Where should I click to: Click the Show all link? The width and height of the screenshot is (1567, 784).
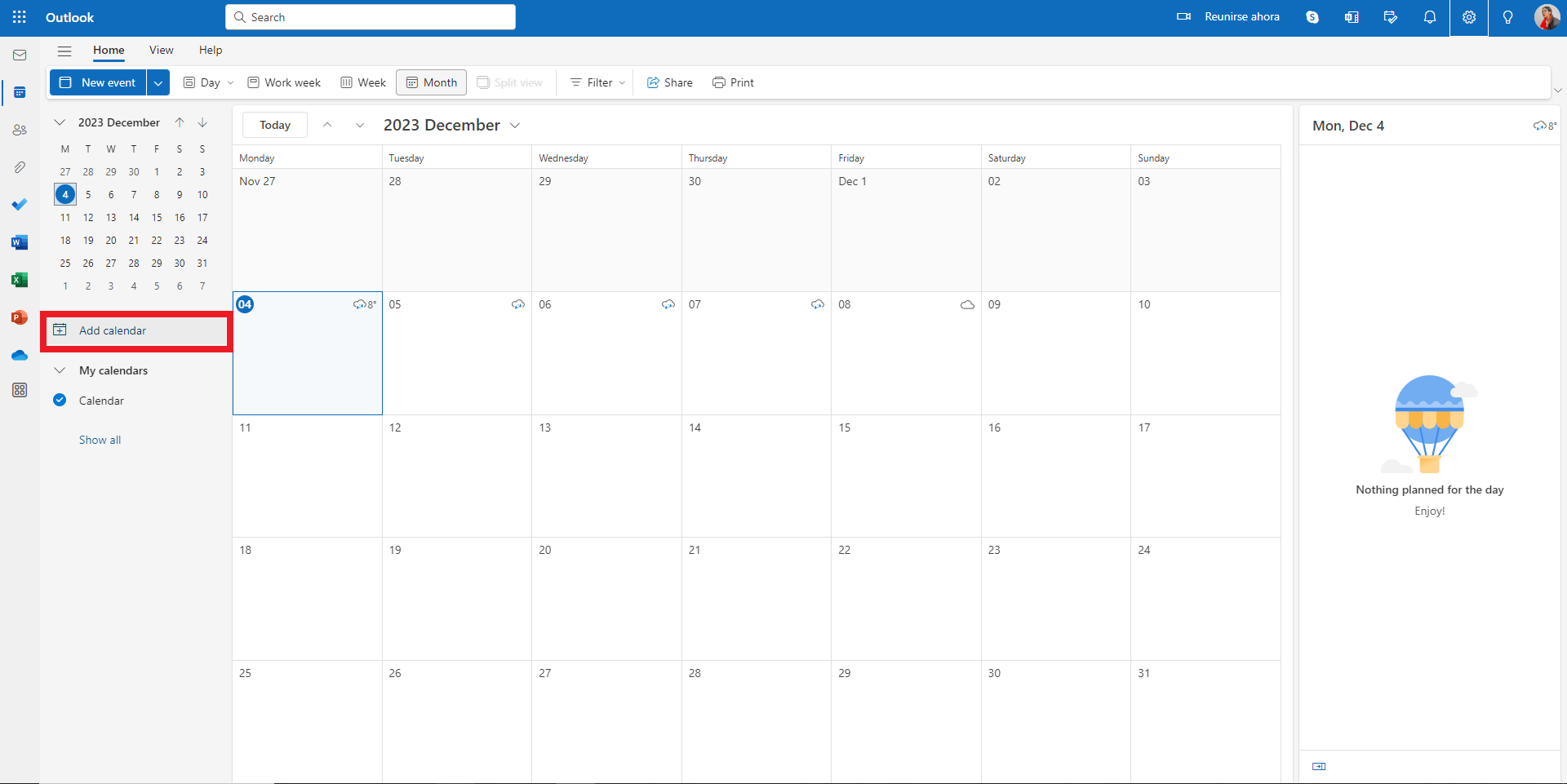point(100,440)
